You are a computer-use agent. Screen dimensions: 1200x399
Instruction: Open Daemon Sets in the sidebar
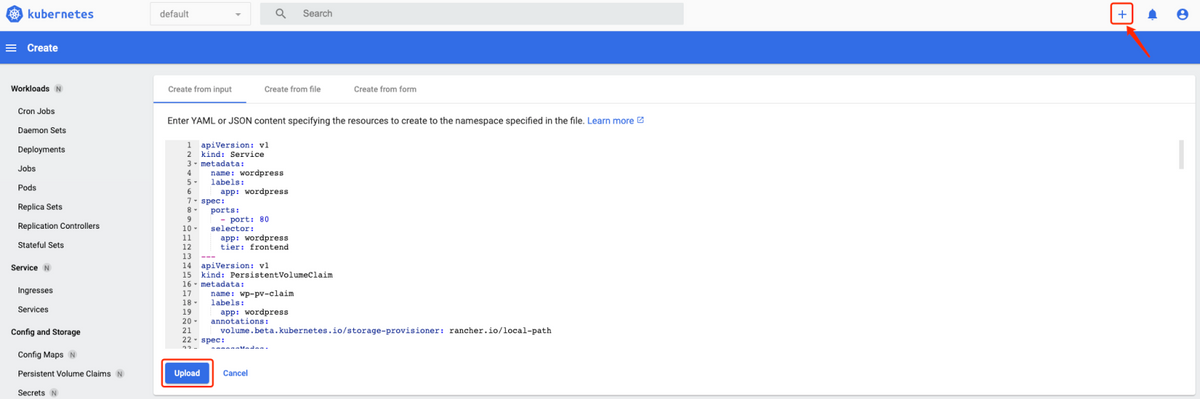pos(42,130)
